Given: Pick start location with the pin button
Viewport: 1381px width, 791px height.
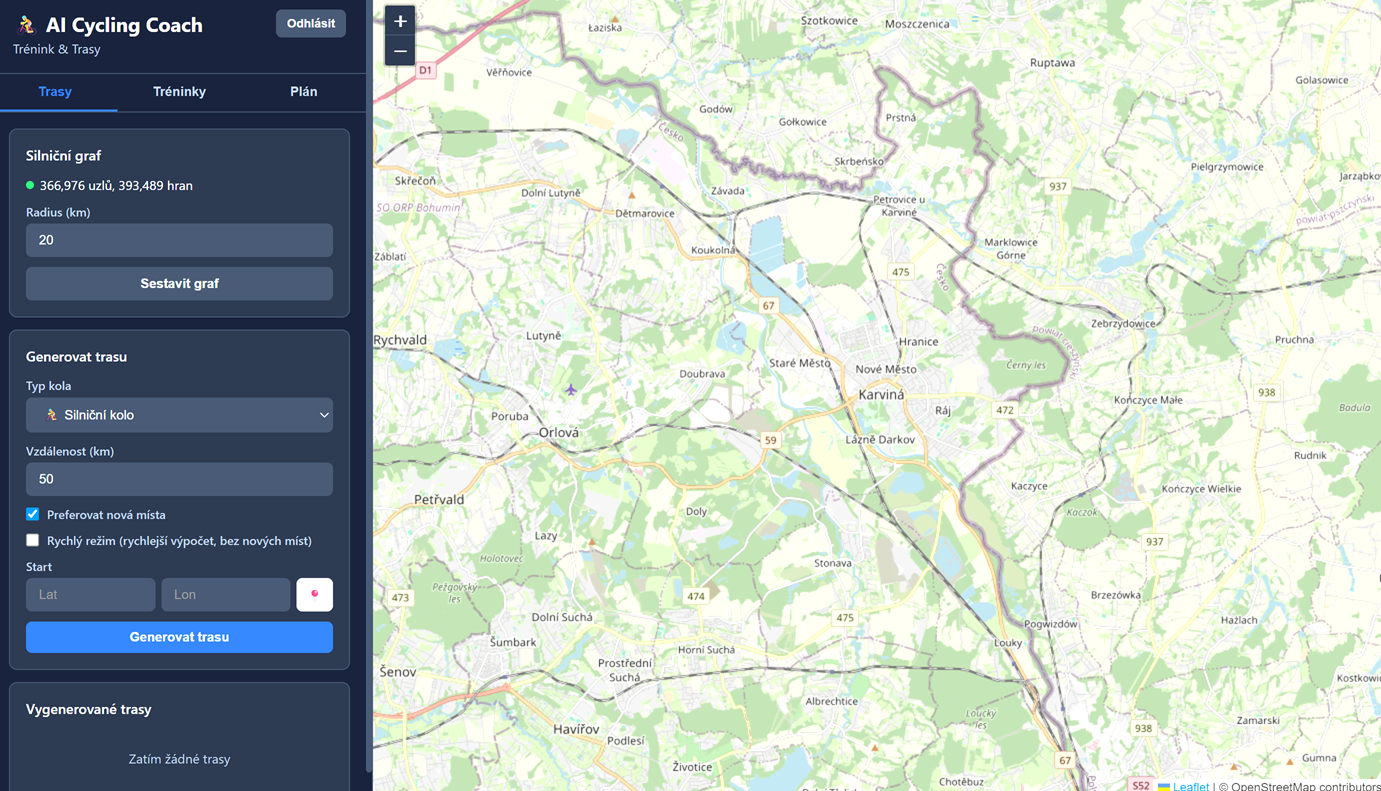Looking at the screenshot, I should coord(315,594).
